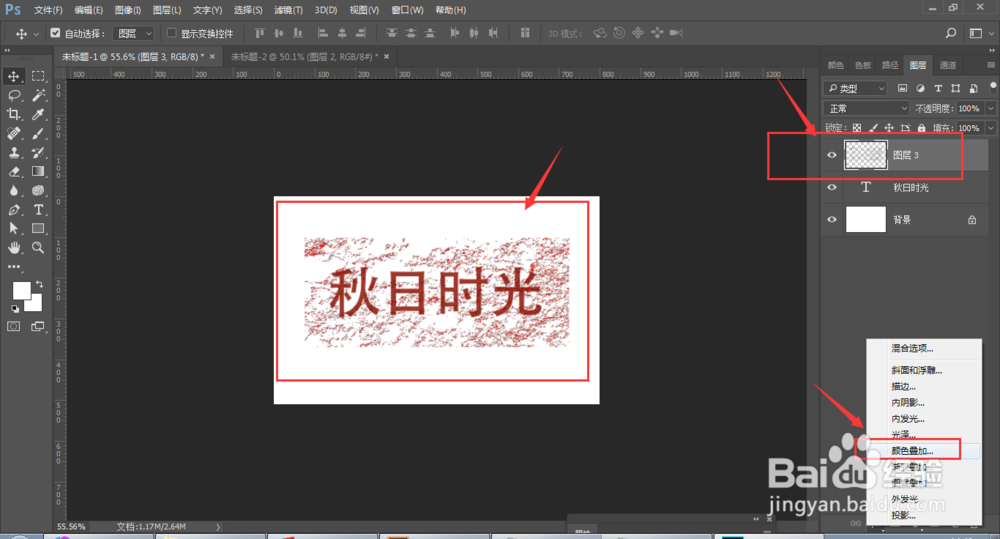Image resolution: width=1000 pixels, height=539 pixels.
Task: Select the Zoom tool
Action: coord(38,247)
